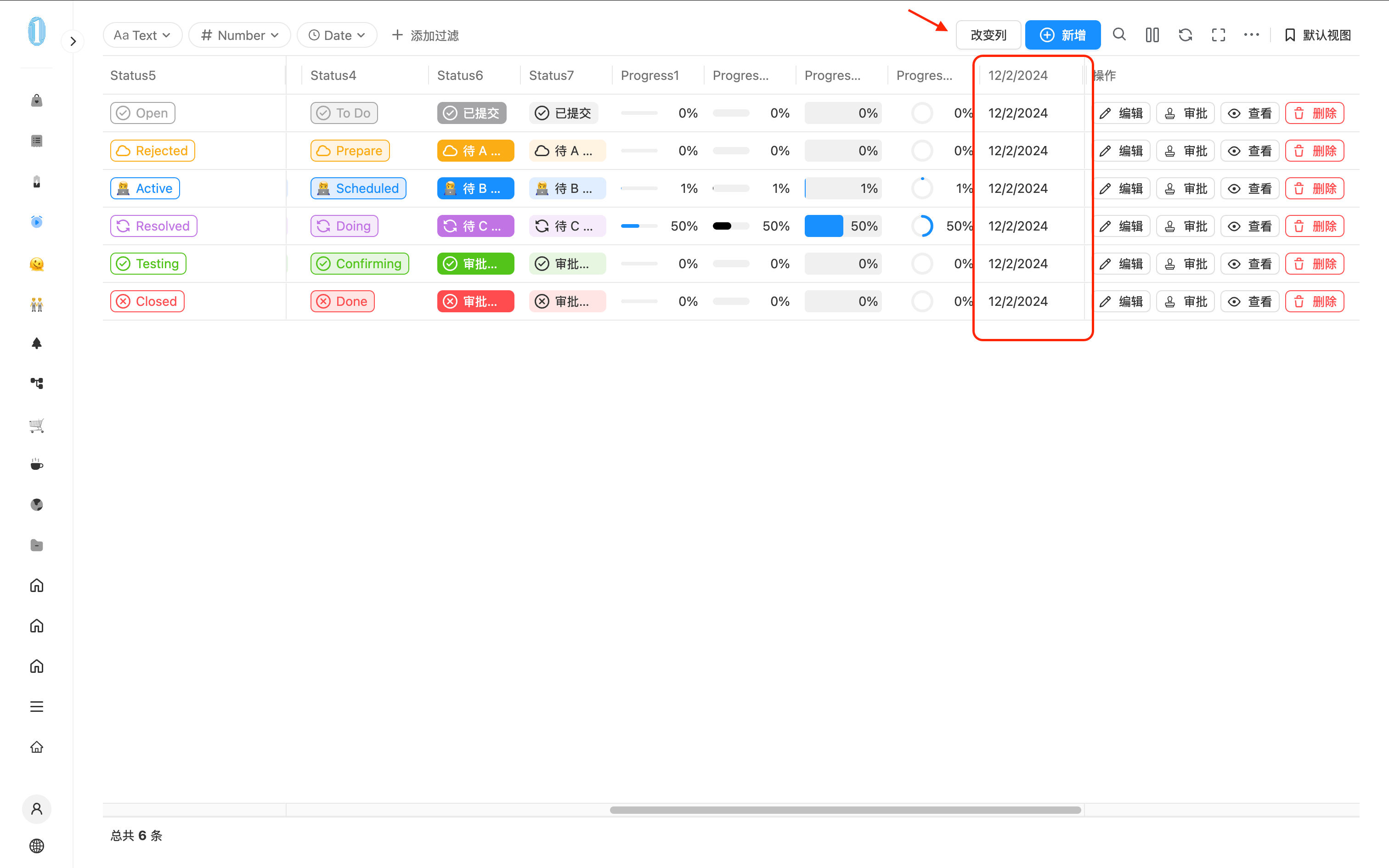The height and width of the screenshot is (868, 1389).
Task: Click the Status6 column header
Action: click(474, 75)
